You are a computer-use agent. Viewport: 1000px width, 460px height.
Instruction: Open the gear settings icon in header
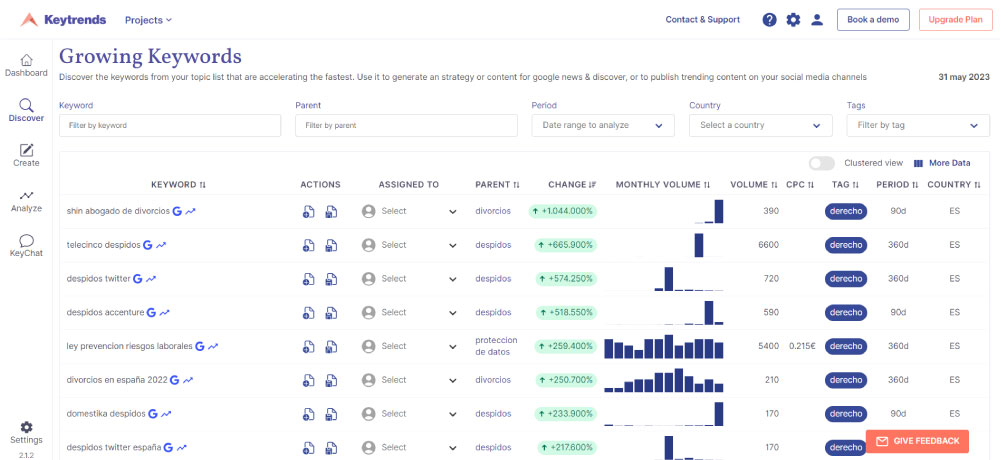point(793,20)
